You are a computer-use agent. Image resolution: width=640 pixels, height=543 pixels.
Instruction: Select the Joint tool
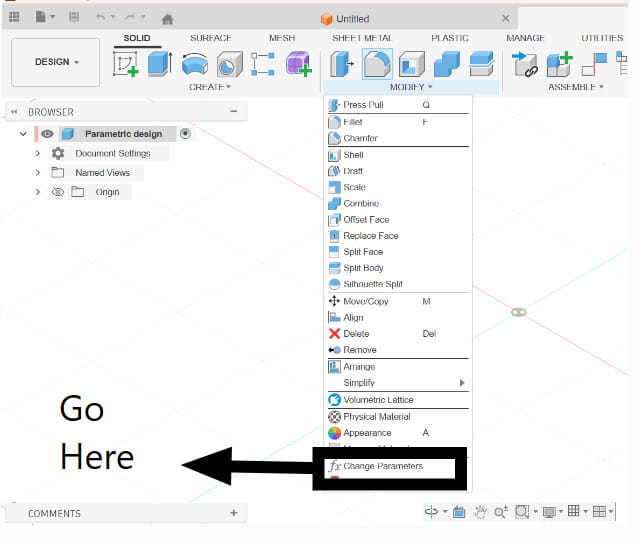click(594, 64)
